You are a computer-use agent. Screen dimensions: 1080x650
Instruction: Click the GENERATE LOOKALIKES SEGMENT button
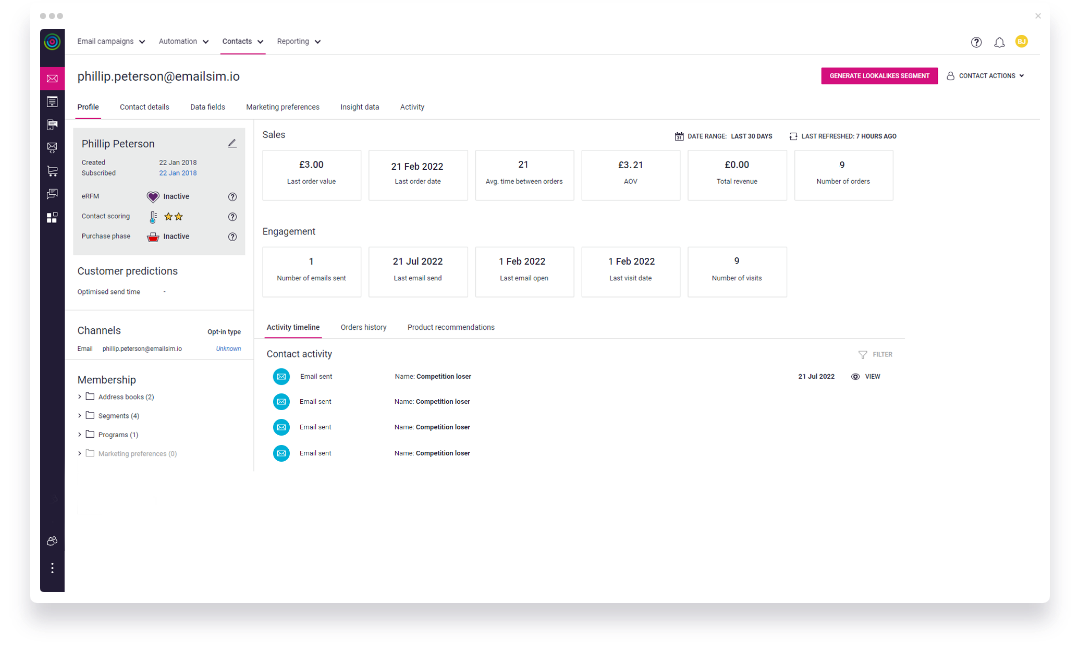879,75
